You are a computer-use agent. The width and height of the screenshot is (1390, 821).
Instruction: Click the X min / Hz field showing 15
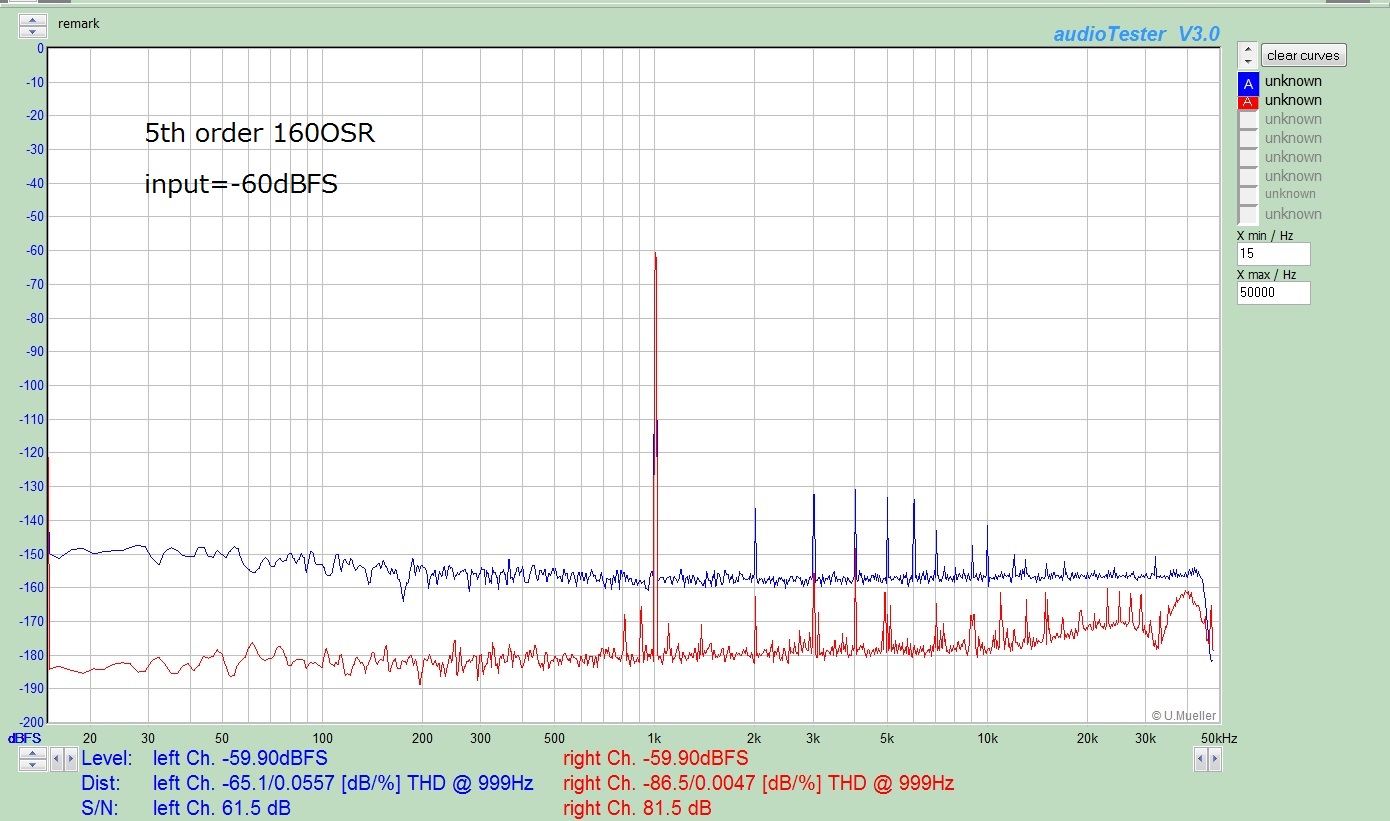pos(1273,254)
